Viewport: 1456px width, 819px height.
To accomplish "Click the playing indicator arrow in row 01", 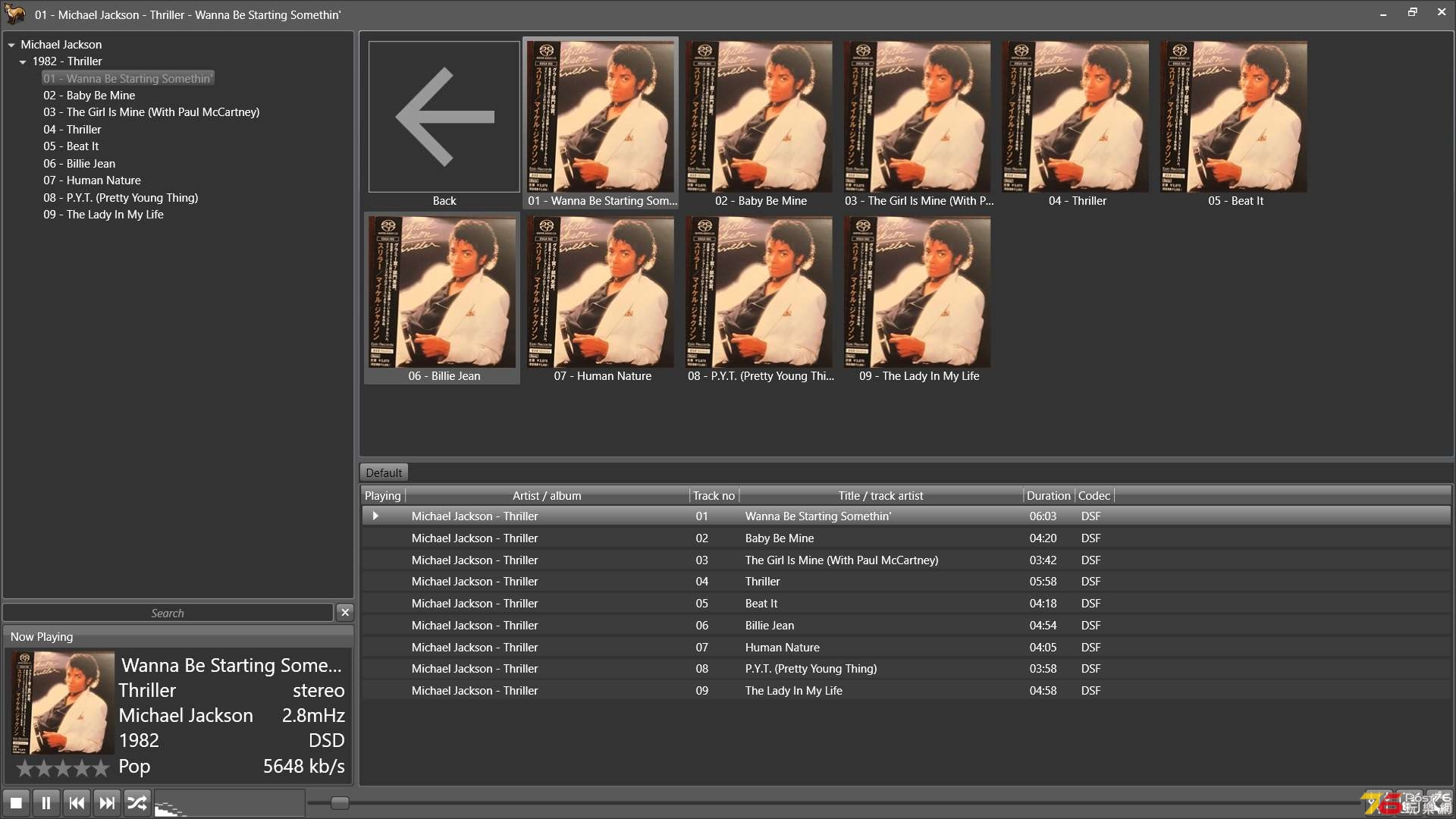I will [x=375, y=516].
